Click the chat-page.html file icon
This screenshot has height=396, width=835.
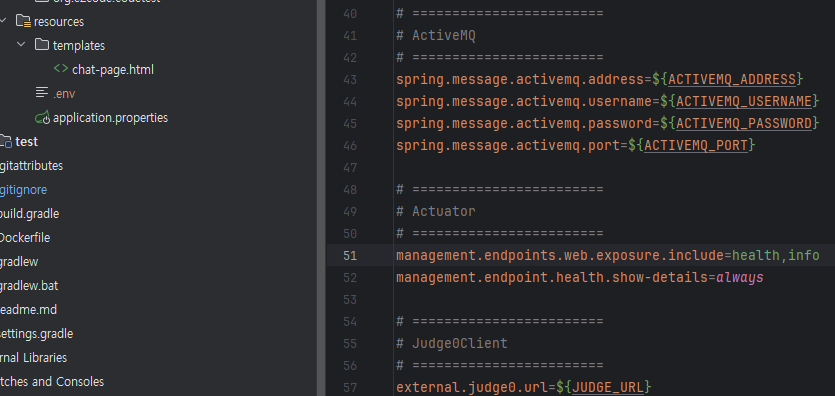pyautogui.click(x=61, y=69)
